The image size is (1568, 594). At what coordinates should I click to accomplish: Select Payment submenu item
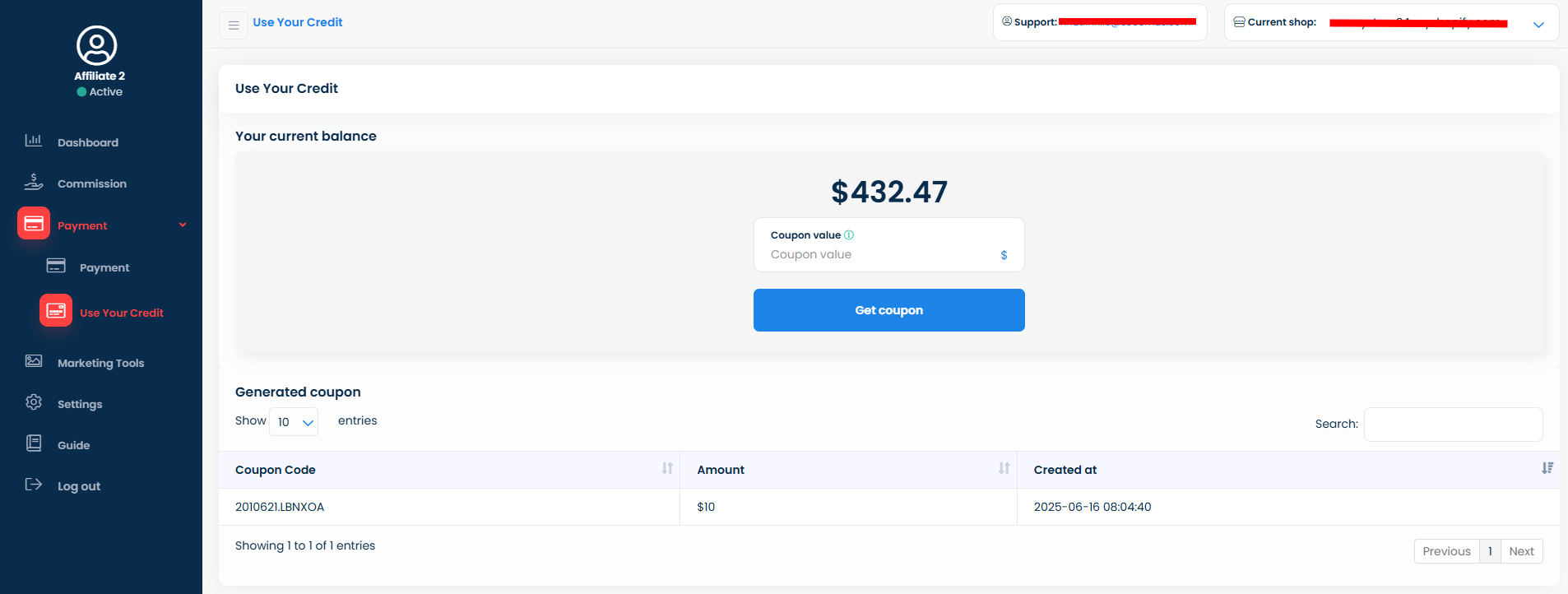[x=104, y=268]
